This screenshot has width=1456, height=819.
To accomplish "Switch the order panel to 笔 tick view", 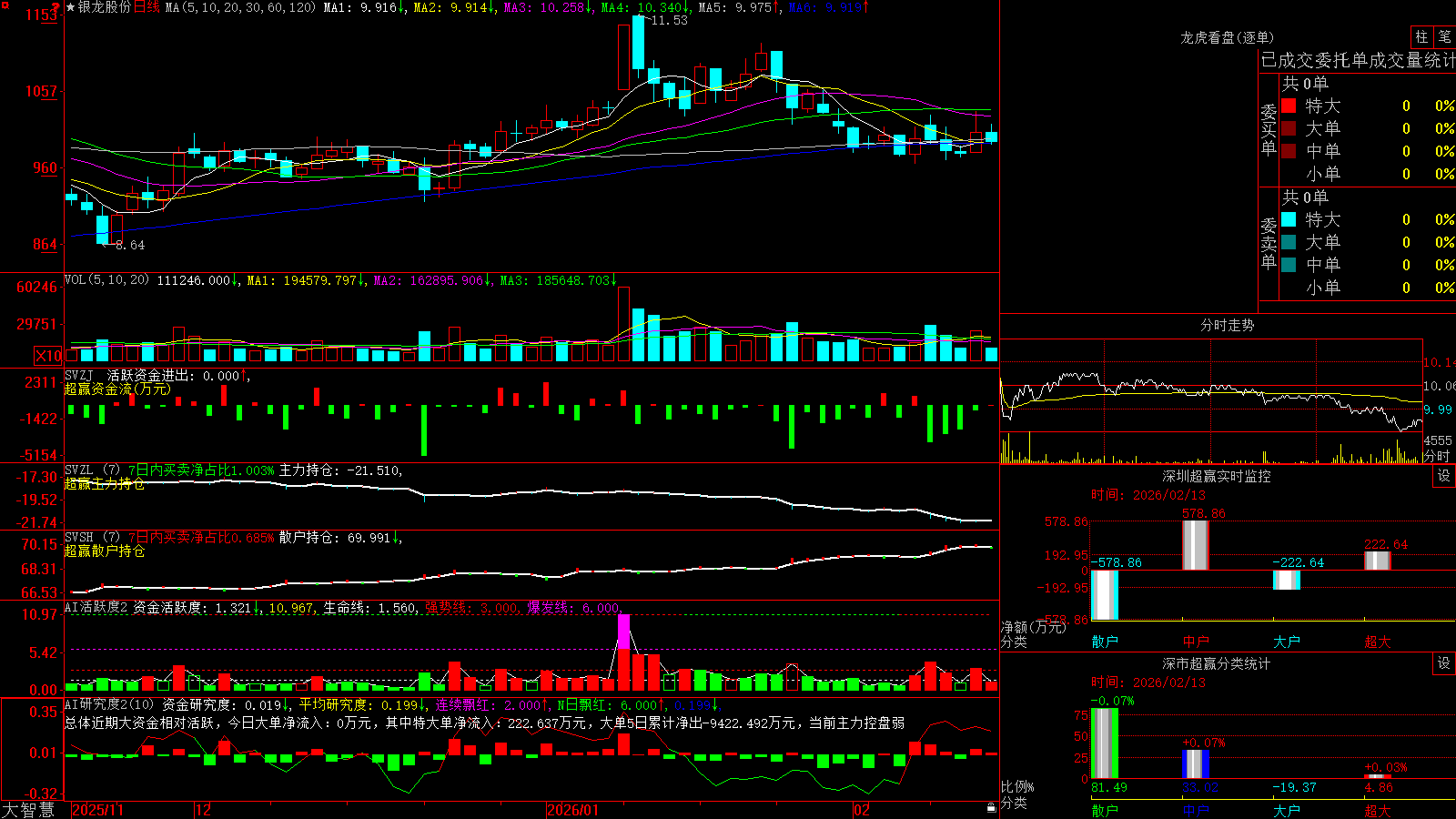I will pyautogui.click(x=1445, y=37).
